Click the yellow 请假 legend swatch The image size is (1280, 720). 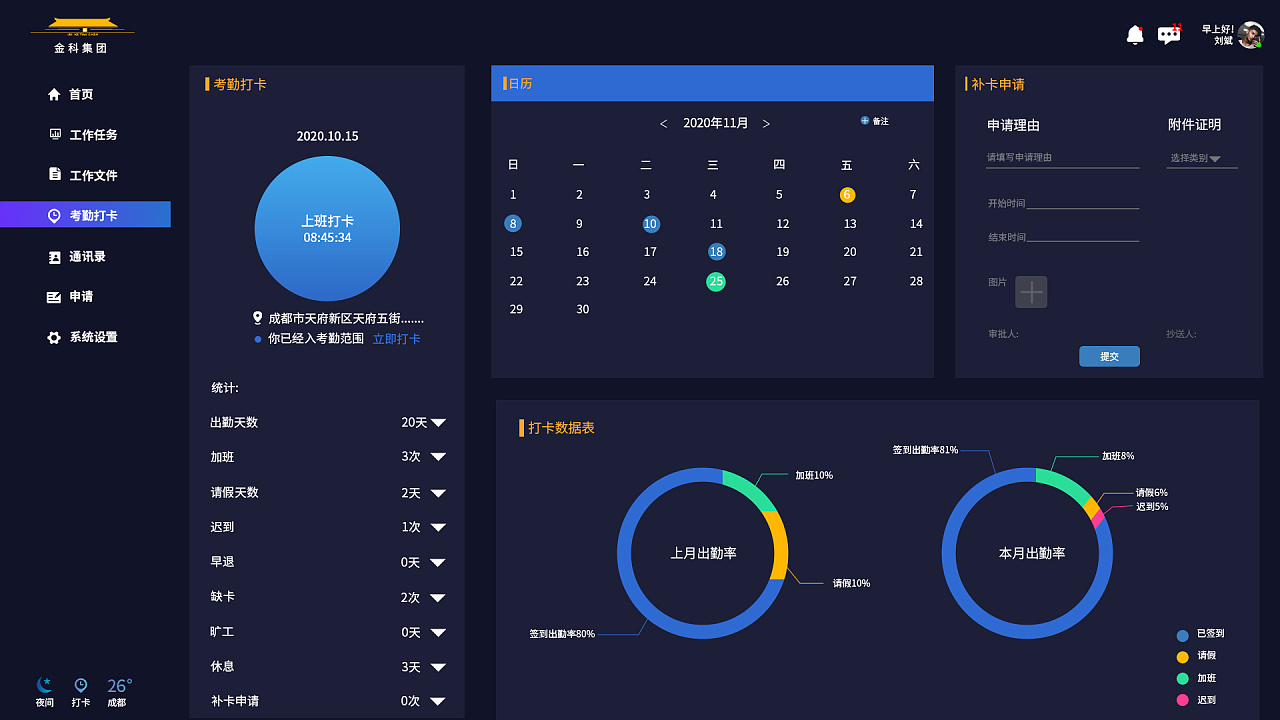[x=1181, y=656]
